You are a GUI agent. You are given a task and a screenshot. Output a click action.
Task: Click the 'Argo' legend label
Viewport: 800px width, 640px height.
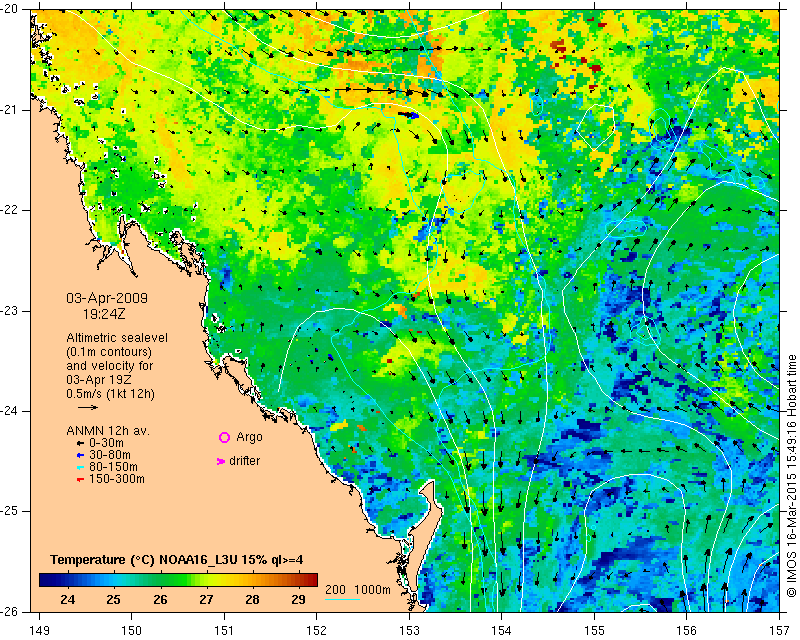249,437
